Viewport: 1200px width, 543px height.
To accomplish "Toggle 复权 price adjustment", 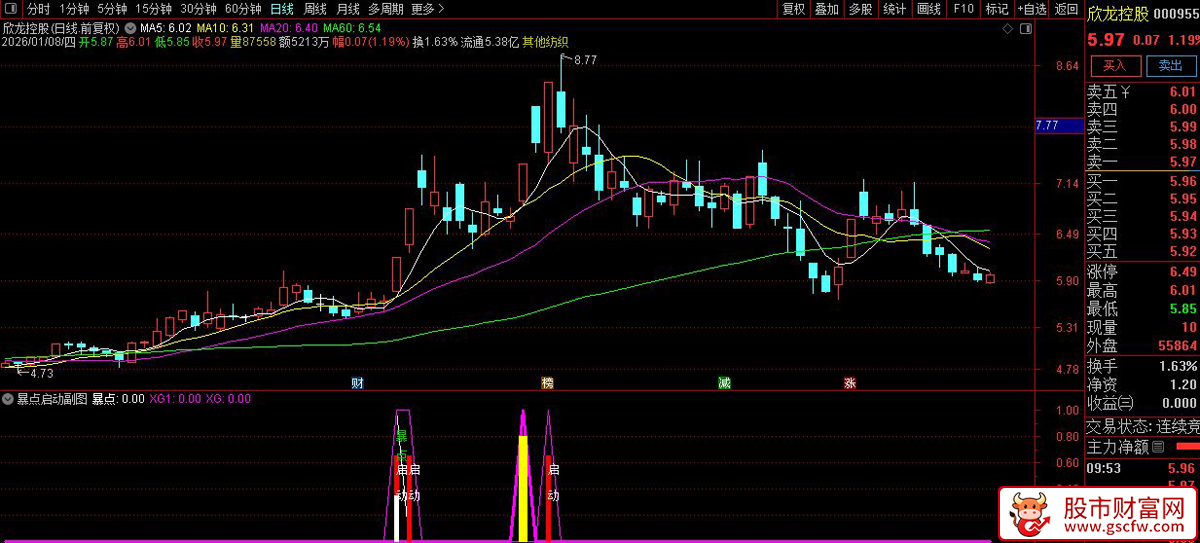I will coord(793,9).
